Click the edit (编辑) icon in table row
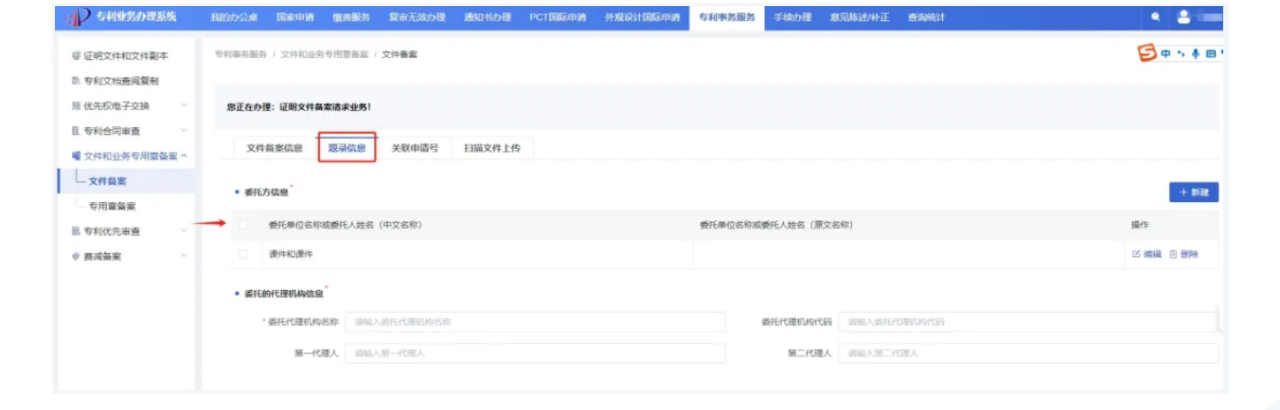Viewport: 1280px width, 410px height. [1136, 254]
